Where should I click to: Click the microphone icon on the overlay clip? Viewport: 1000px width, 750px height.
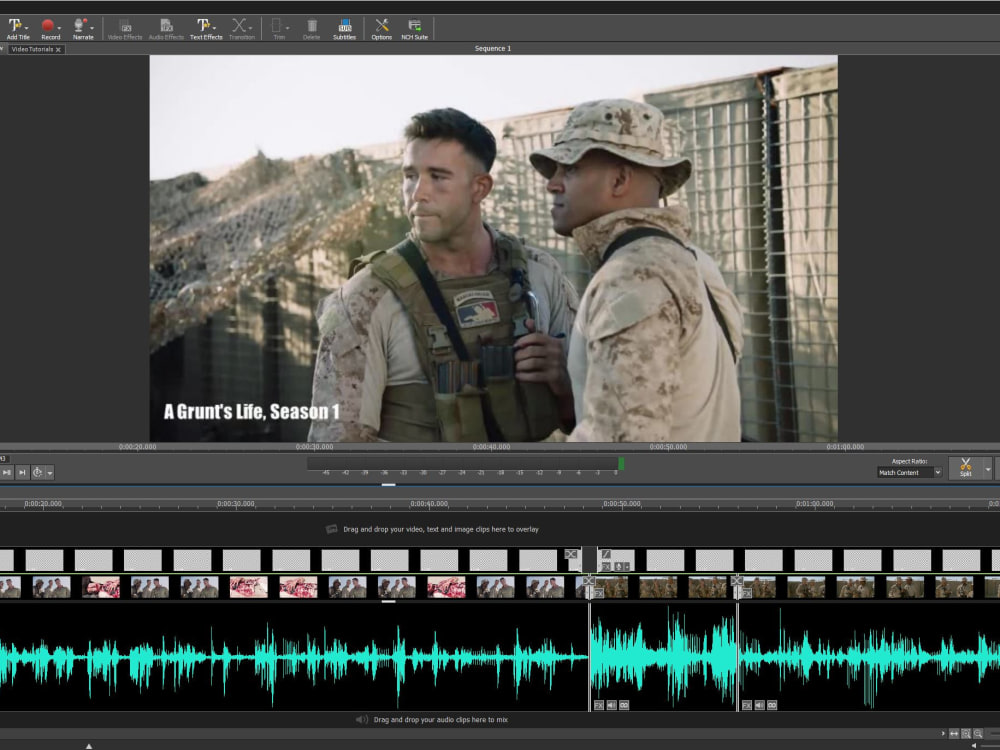(617, 567)
